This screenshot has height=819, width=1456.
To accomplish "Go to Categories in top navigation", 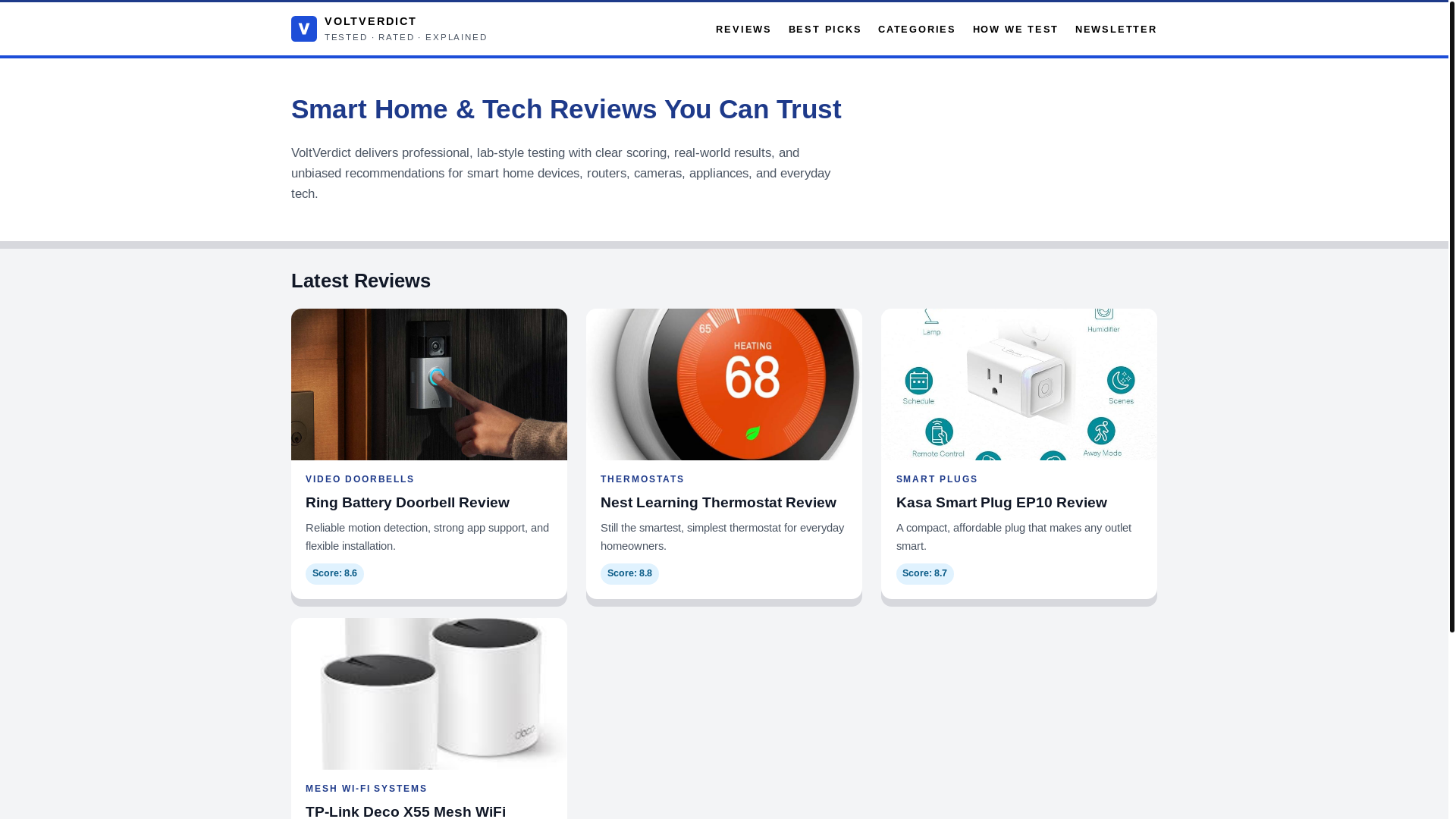I will (916, 30).
